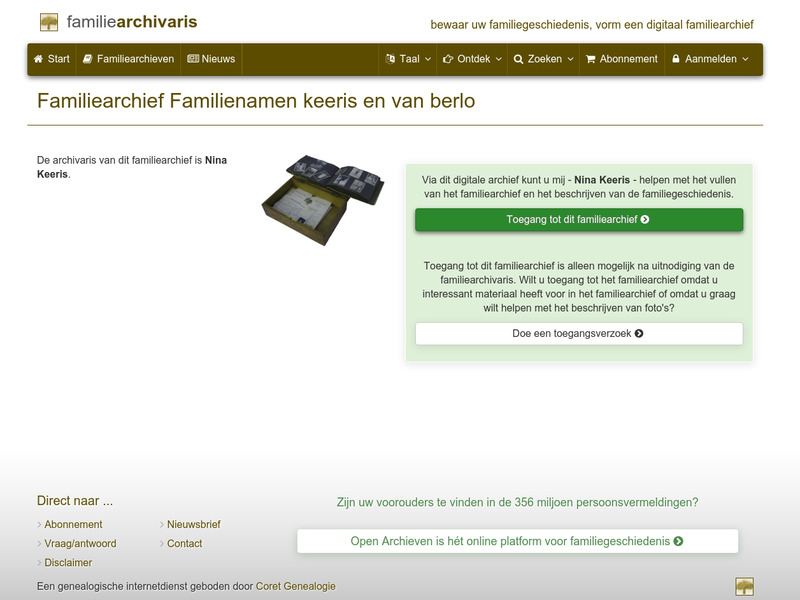Viewport: 800px width, 600px height.
Task: Click the Direct naar ... footer heading
Action: 75,501
